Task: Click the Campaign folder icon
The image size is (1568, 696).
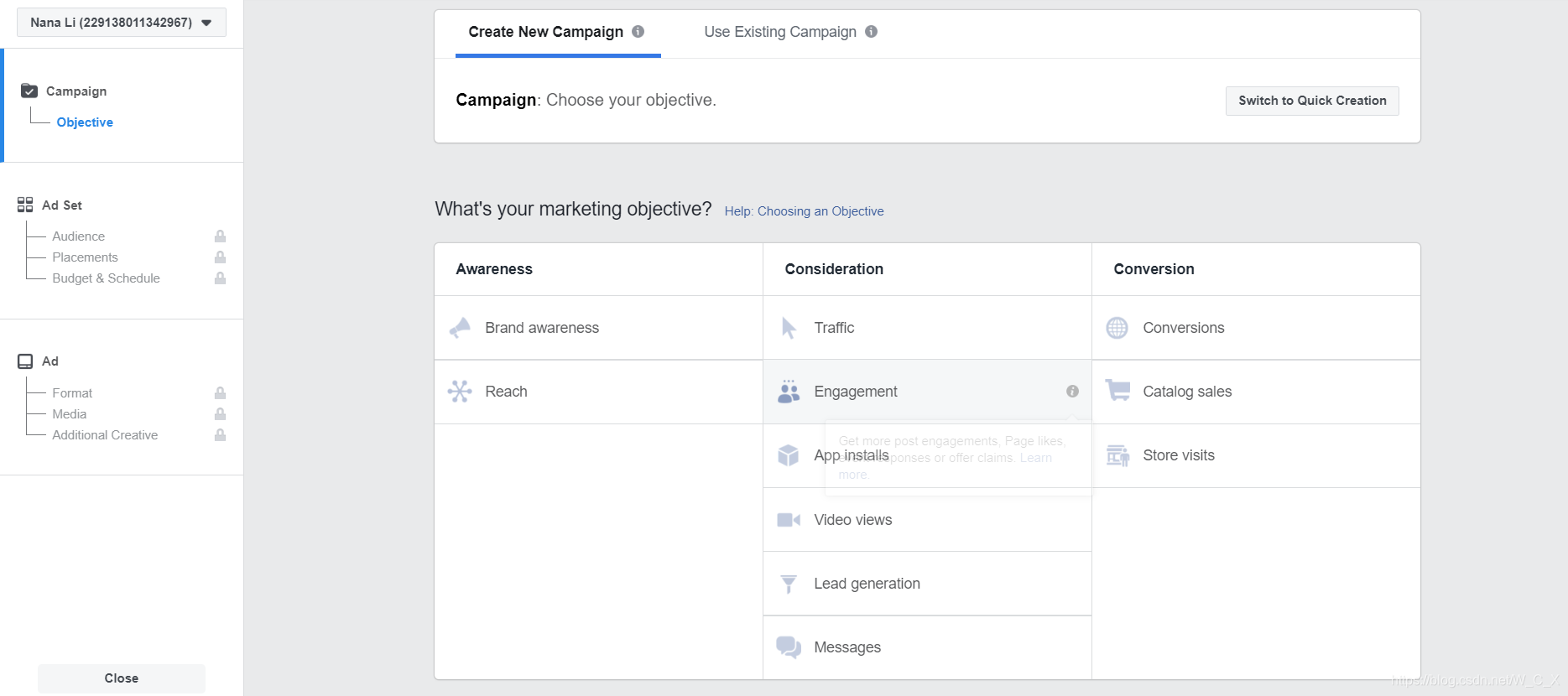Action: tap(29, 91)
